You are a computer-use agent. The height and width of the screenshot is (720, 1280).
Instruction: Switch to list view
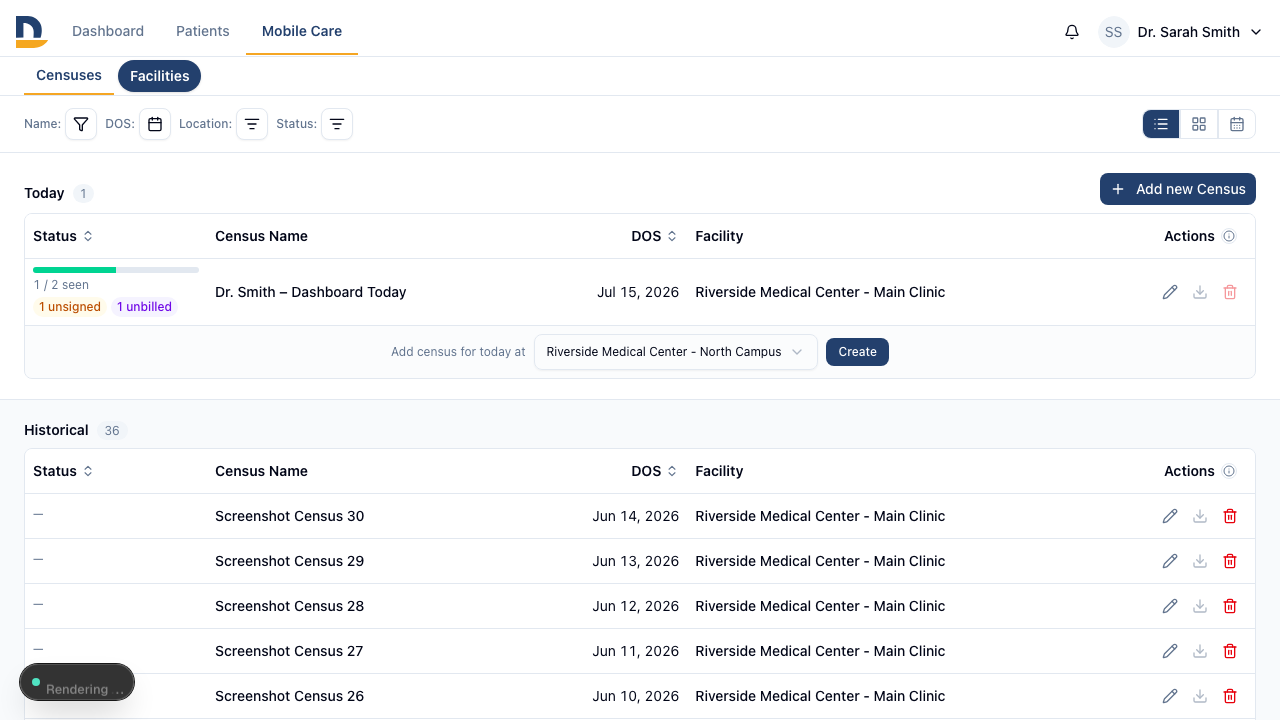1161,124
